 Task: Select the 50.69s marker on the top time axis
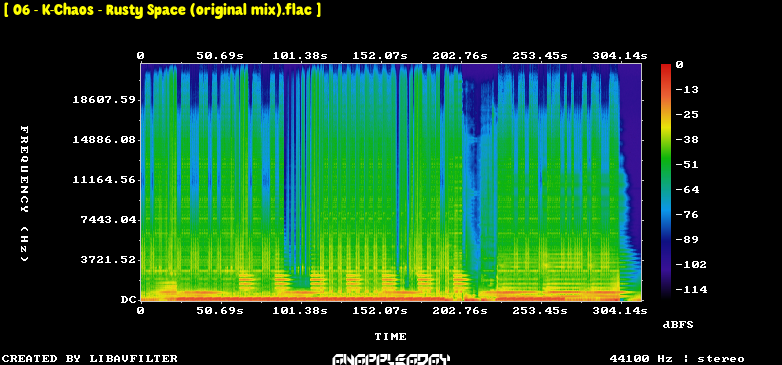coord(220,56)
